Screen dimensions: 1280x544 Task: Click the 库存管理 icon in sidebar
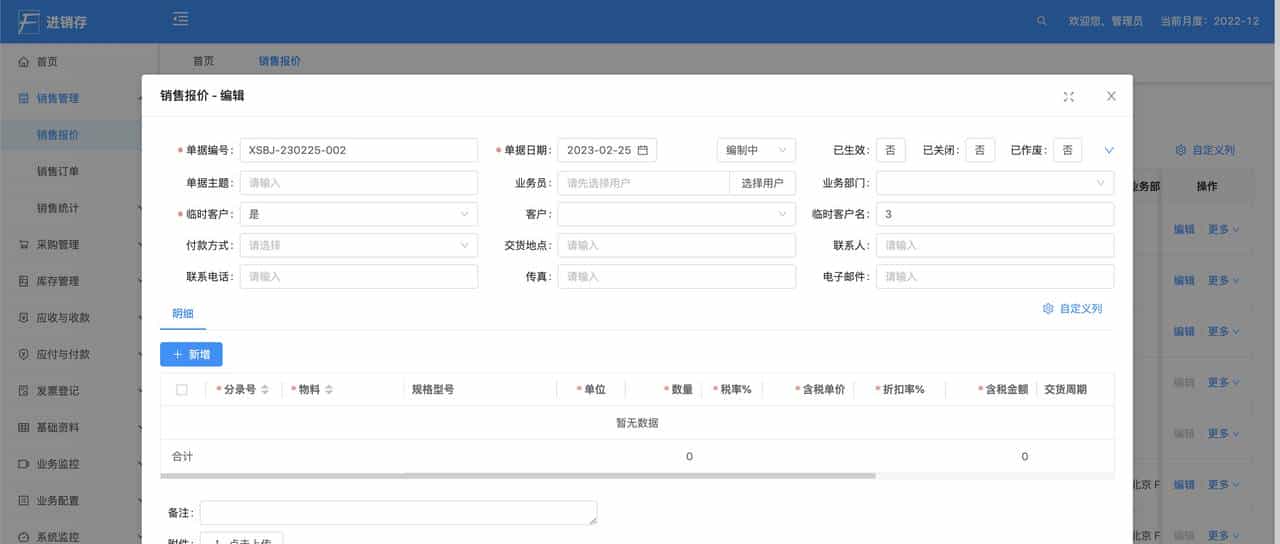24,281
